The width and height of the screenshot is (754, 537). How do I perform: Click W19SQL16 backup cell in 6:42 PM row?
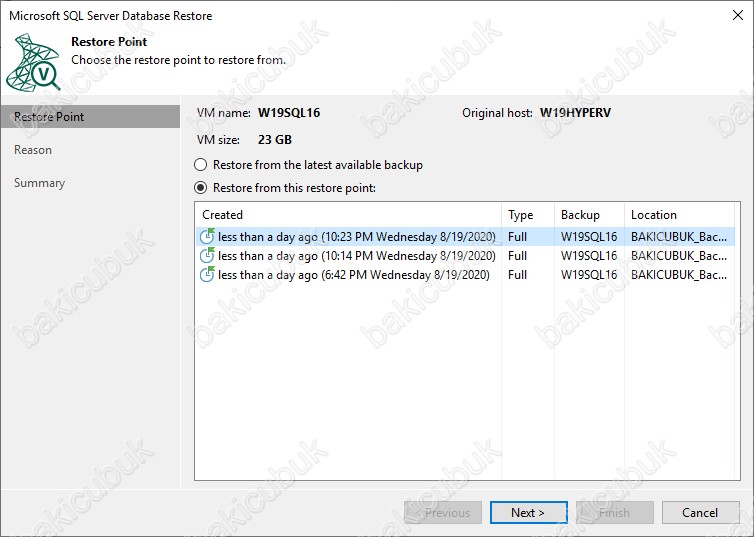(x=589, y=275)
